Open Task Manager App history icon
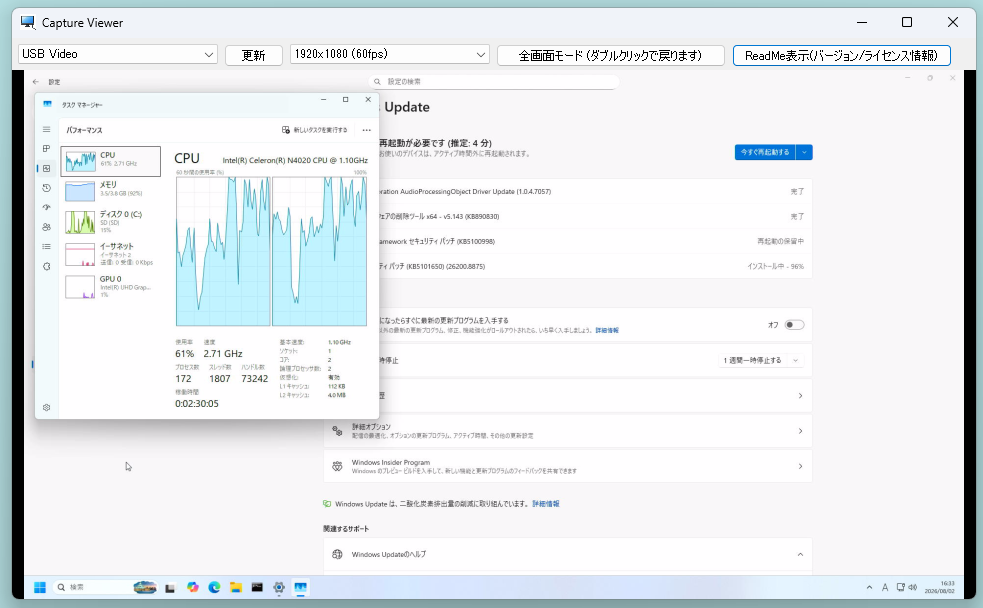Screen dimensions: 983x608 pyautogui.click(x=46, y=188)
